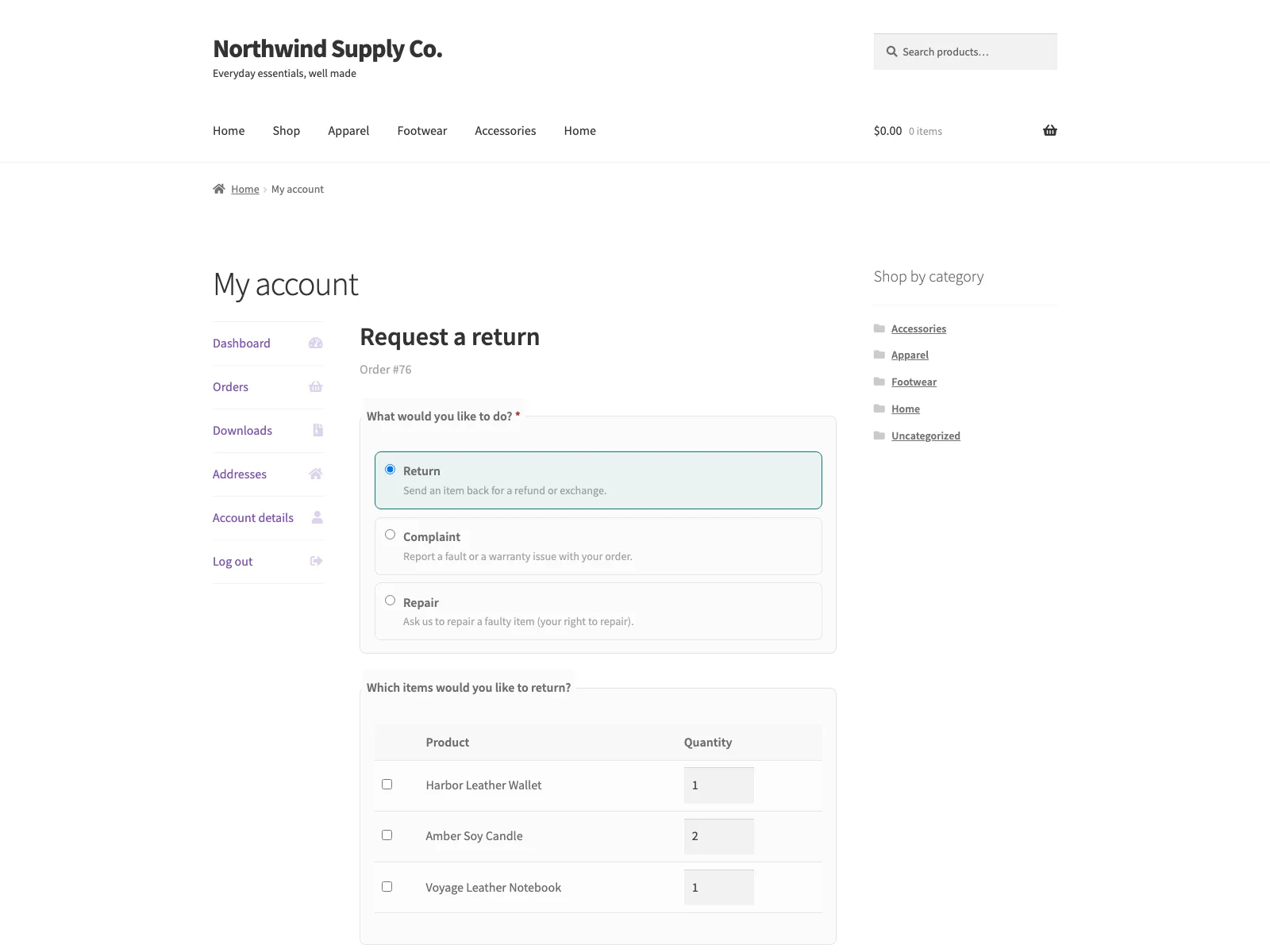Screen dimensions: 1270x952
Task: Click the Quantity column header
Action: [x=708, y=743]
